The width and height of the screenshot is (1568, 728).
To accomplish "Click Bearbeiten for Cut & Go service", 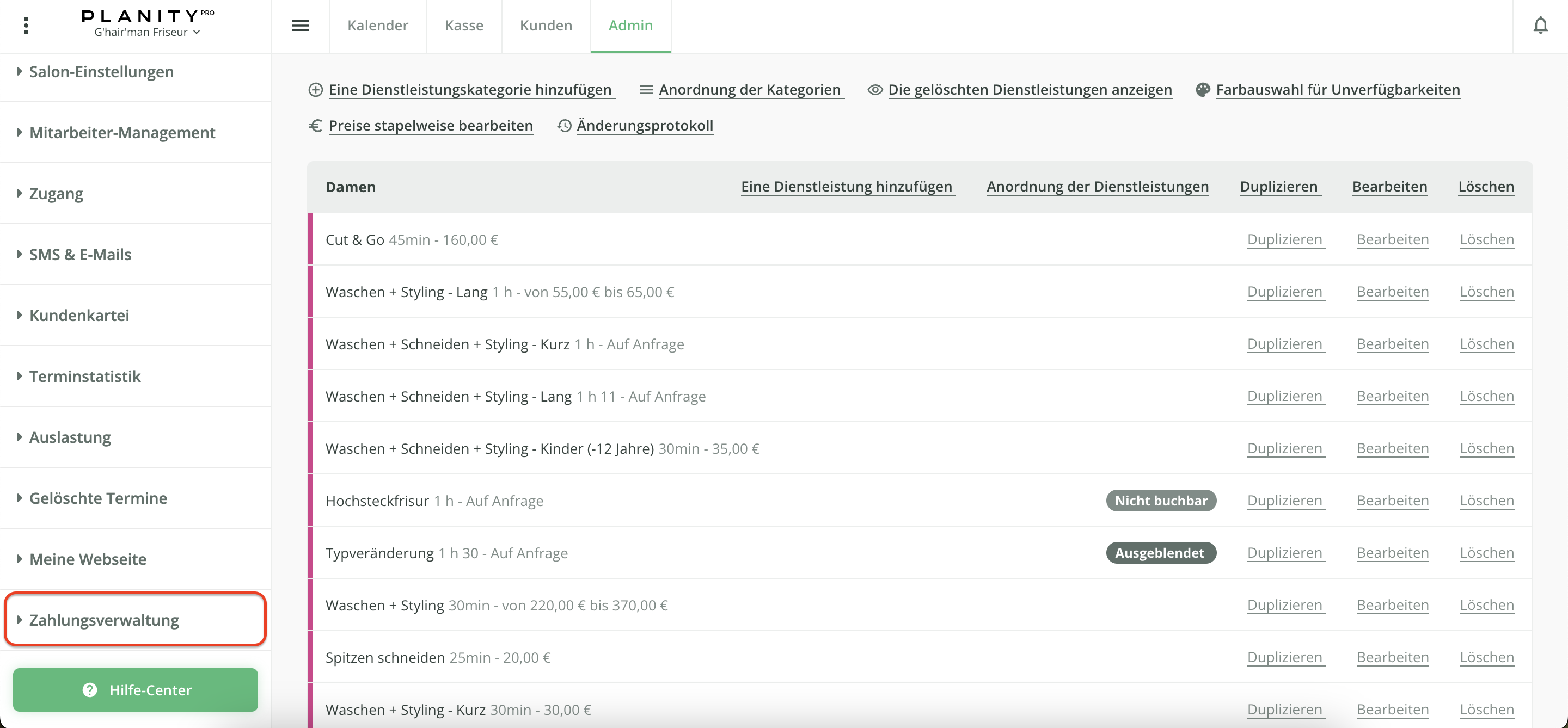I will pos(1392,239).
